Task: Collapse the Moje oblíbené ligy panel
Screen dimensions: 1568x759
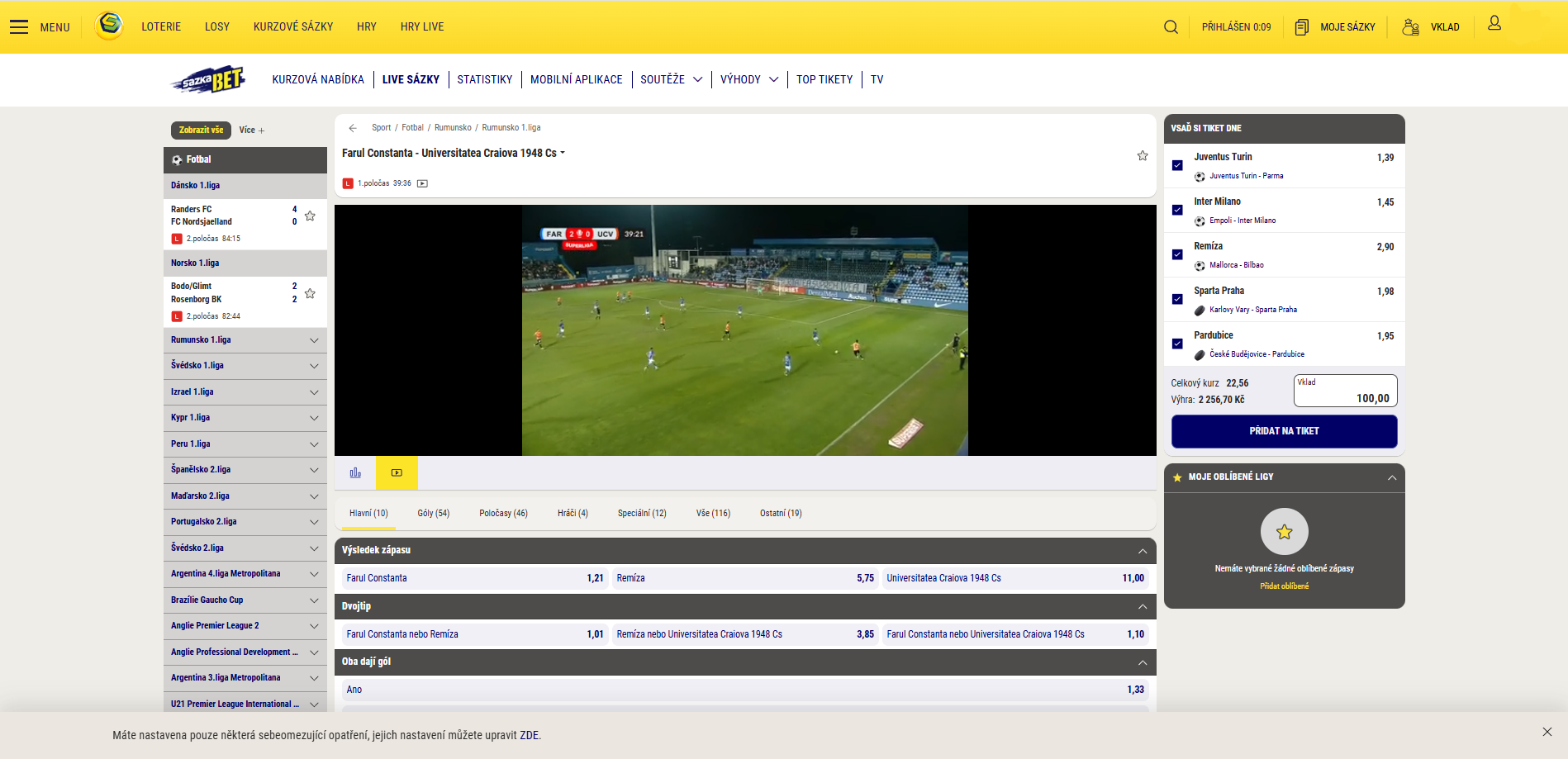Action: point(1392,477)
